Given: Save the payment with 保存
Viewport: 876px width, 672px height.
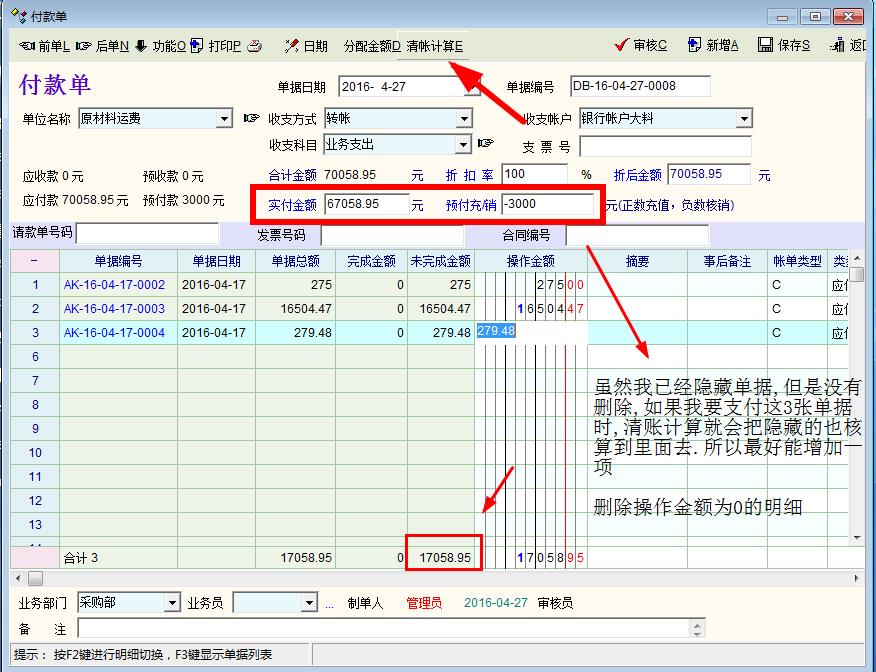Looking at the screenshot, I should click(784, 46).
